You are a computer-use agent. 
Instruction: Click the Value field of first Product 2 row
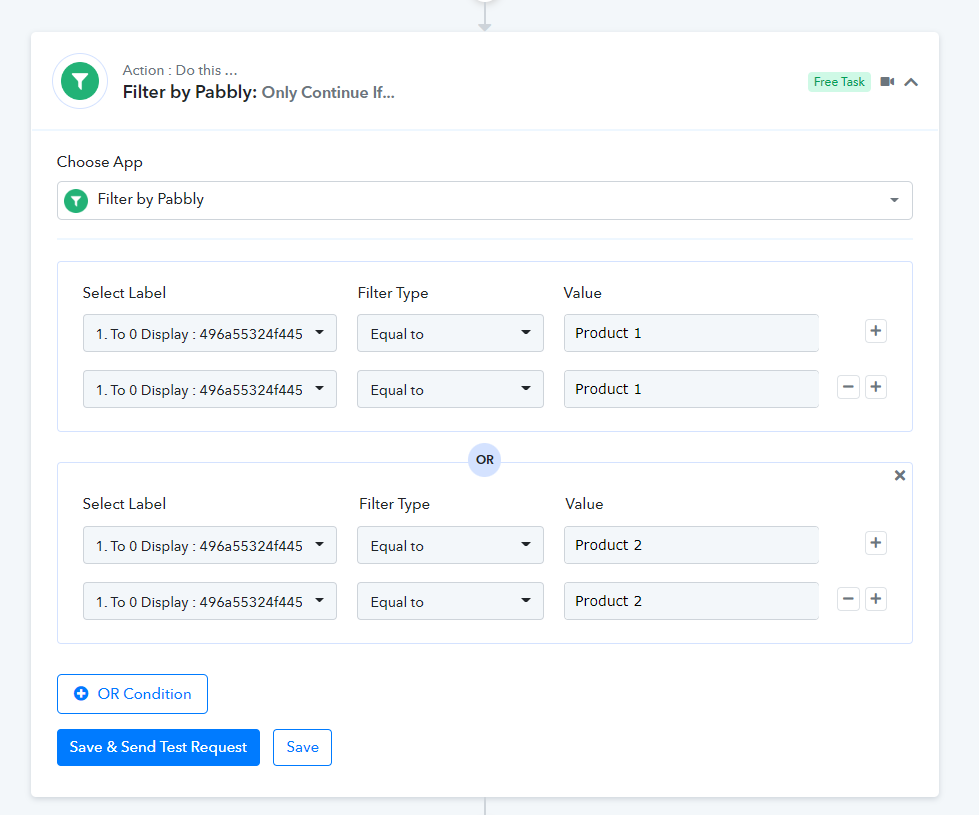point(691,545)
